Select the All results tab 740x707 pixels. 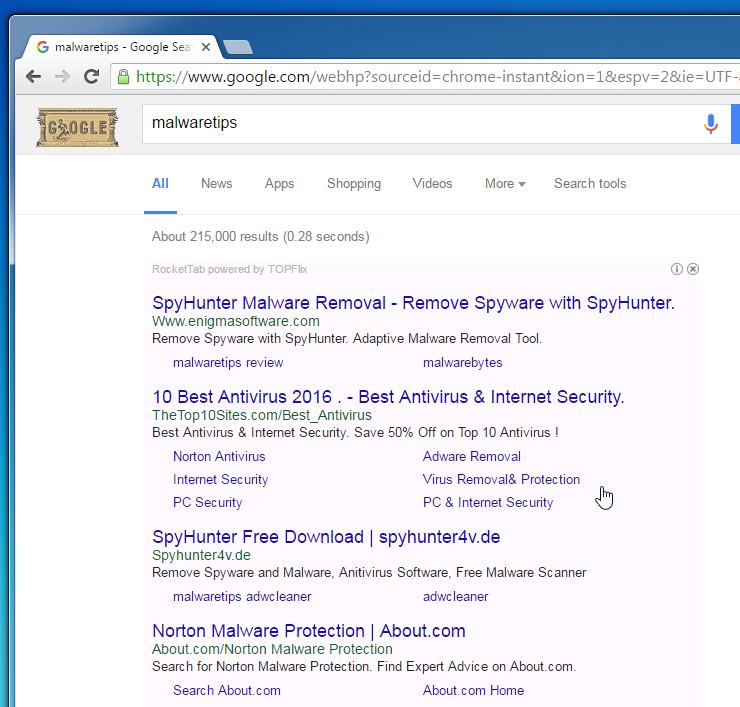(160, 184)
